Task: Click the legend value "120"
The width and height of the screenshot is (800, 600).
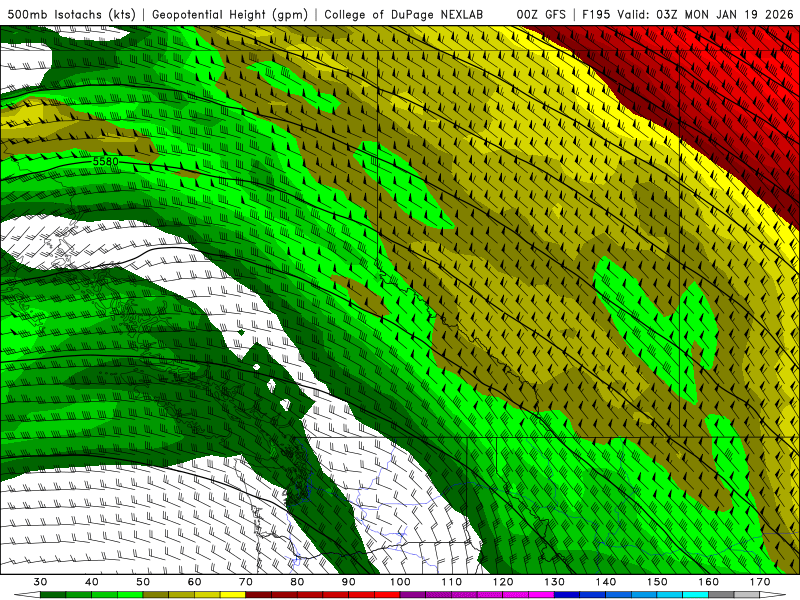Action: click(503, 582)
